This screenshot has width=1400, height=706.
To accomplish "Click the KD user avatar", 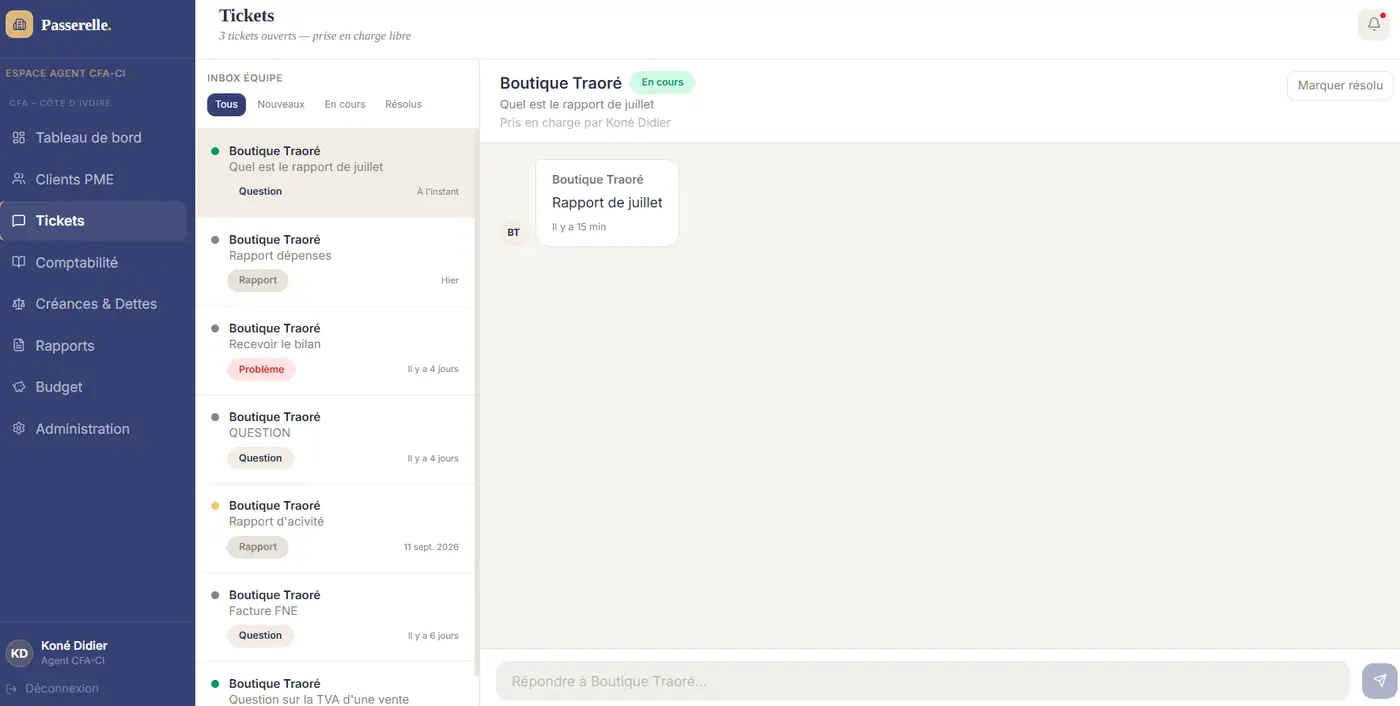I will (x=19, y=653).
